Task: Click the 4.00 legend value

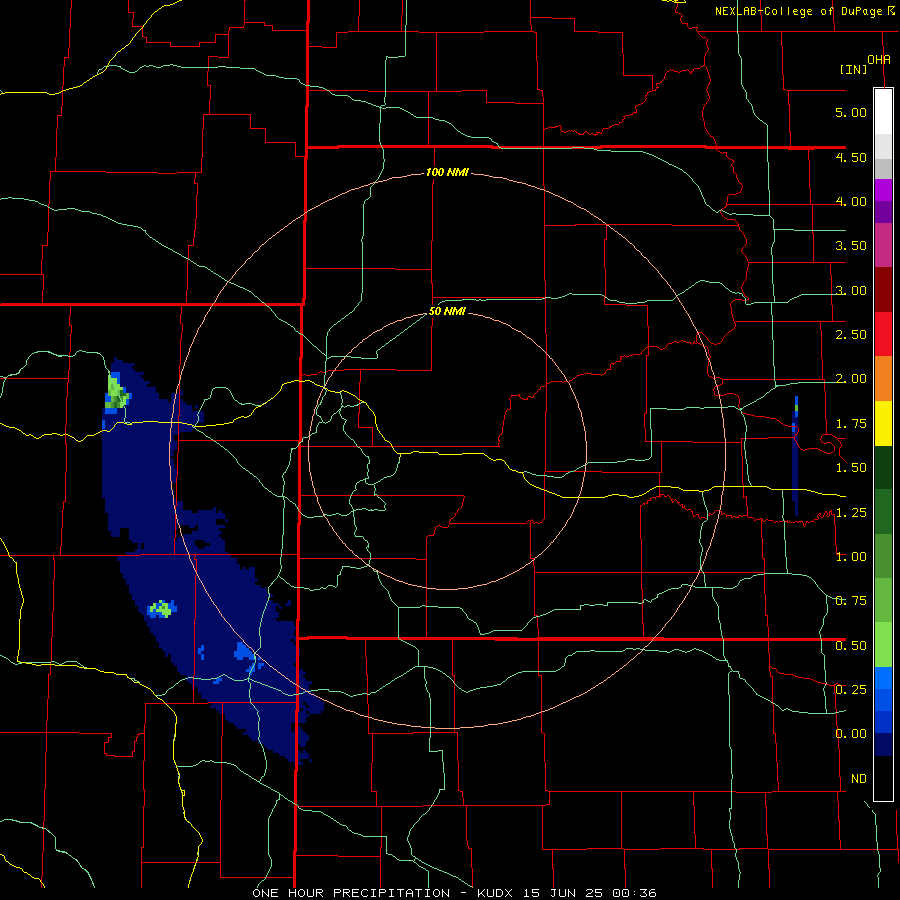Action: pos(851,201)
